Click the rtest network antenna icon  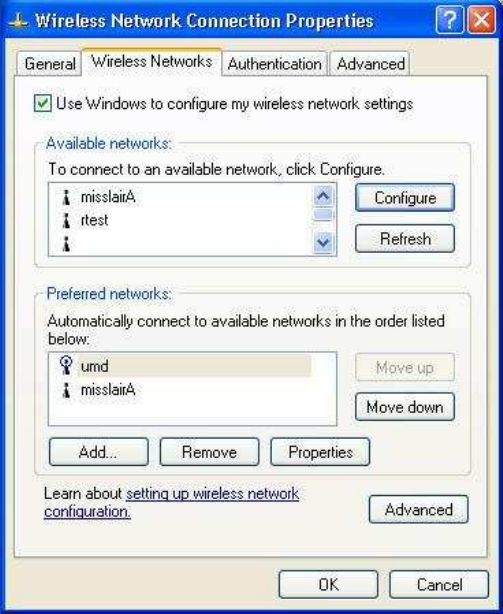click(67, 220)
